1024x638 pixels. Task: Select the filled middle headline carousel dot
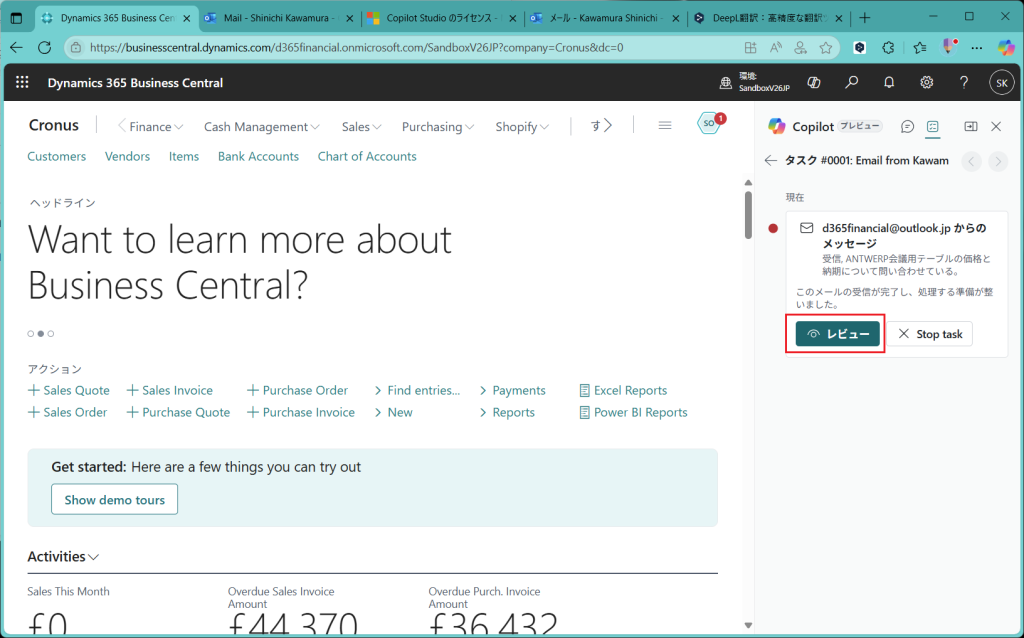coord(40,334)
